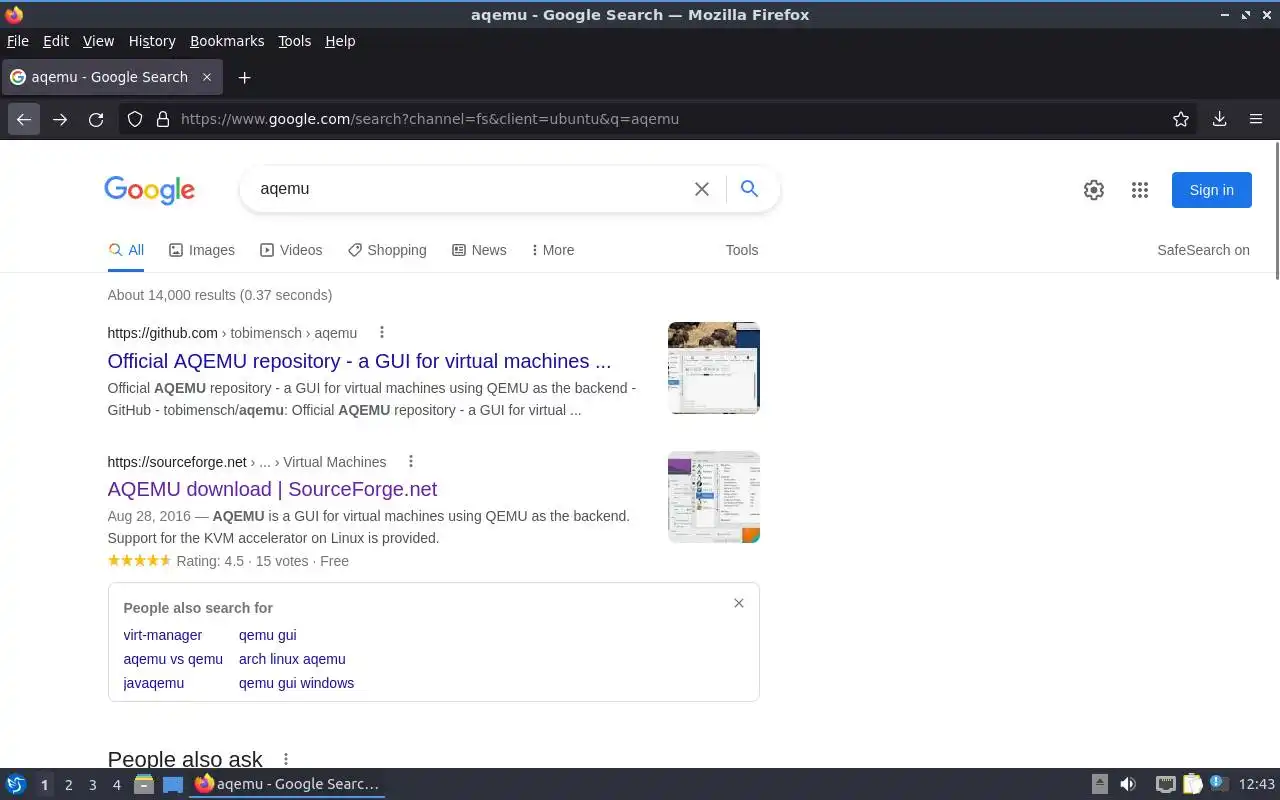This screenshot has height=800, width=1280.
Task: Show site security padlock info
Action: point(163,119)
